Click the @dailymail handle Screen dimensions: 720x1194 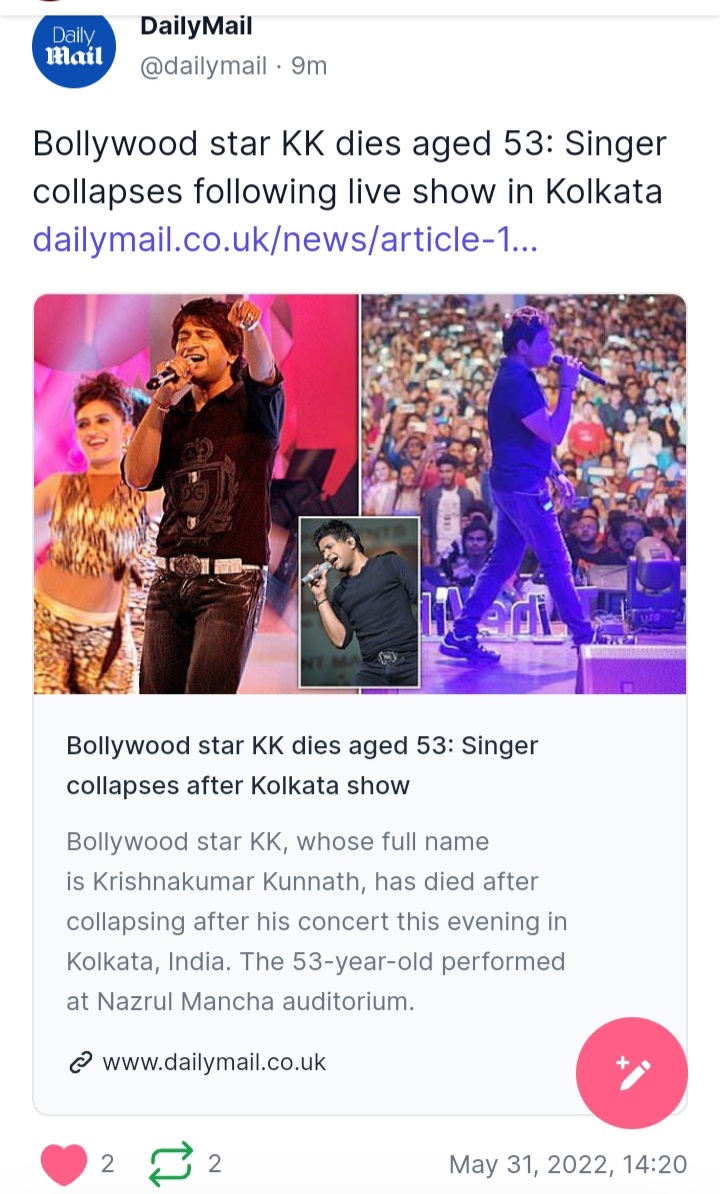[203, 66]
